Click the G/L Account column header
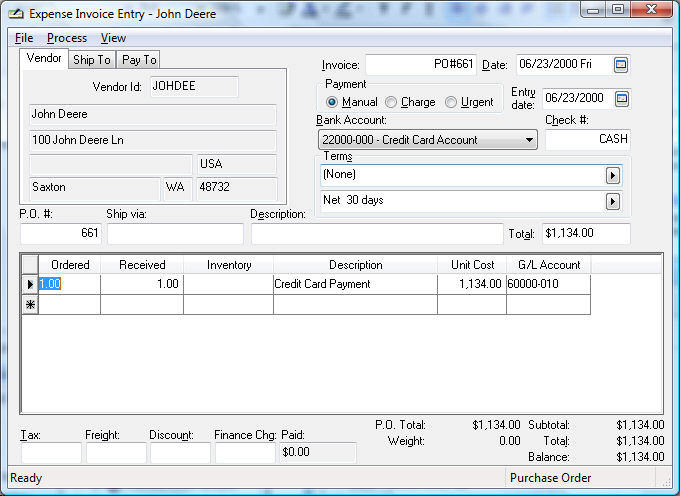The height and width of the screenshot is (496, 680). click(x=549, y=265)
